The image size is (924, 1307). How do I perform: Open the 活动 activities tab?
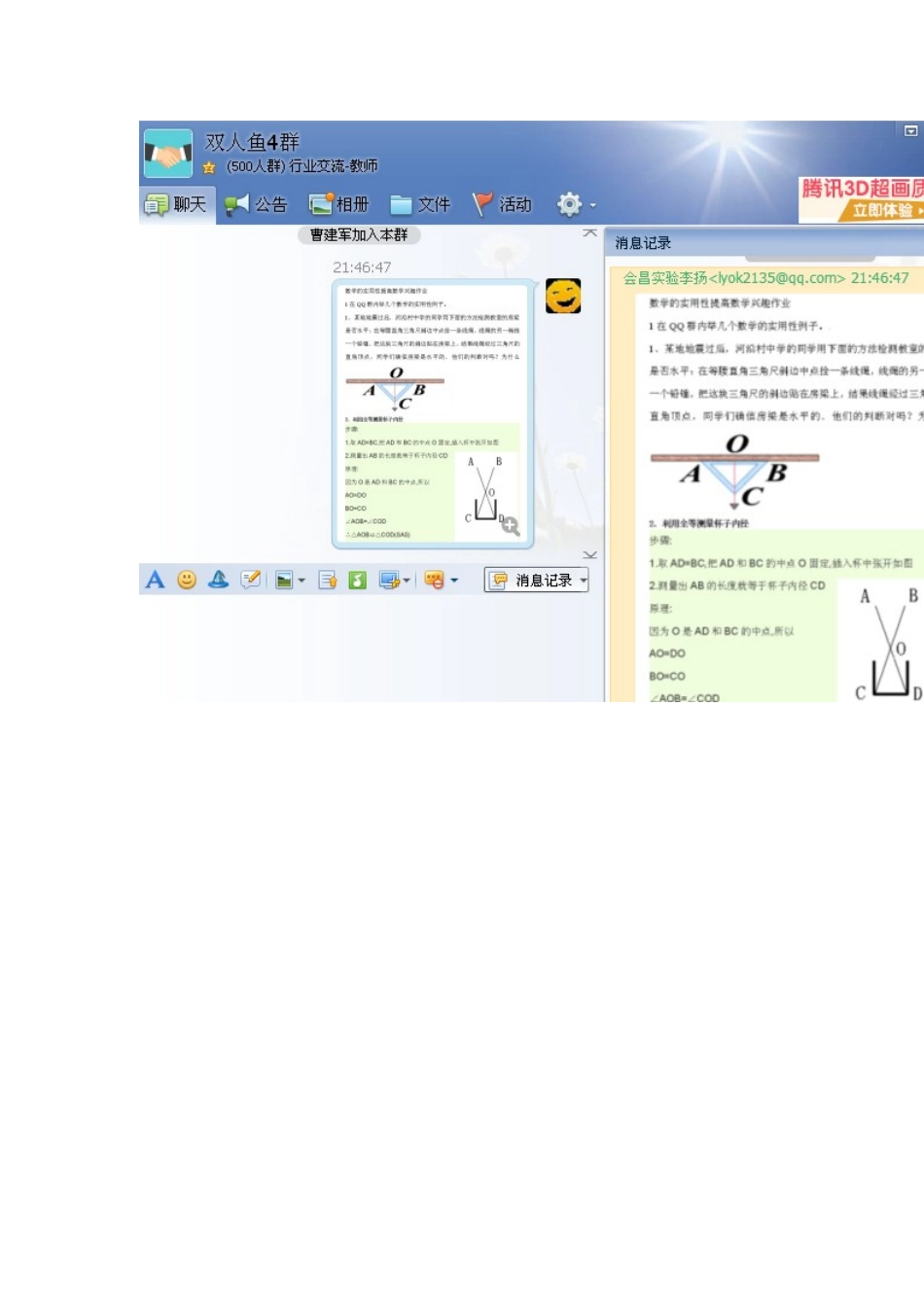[502, 204]
